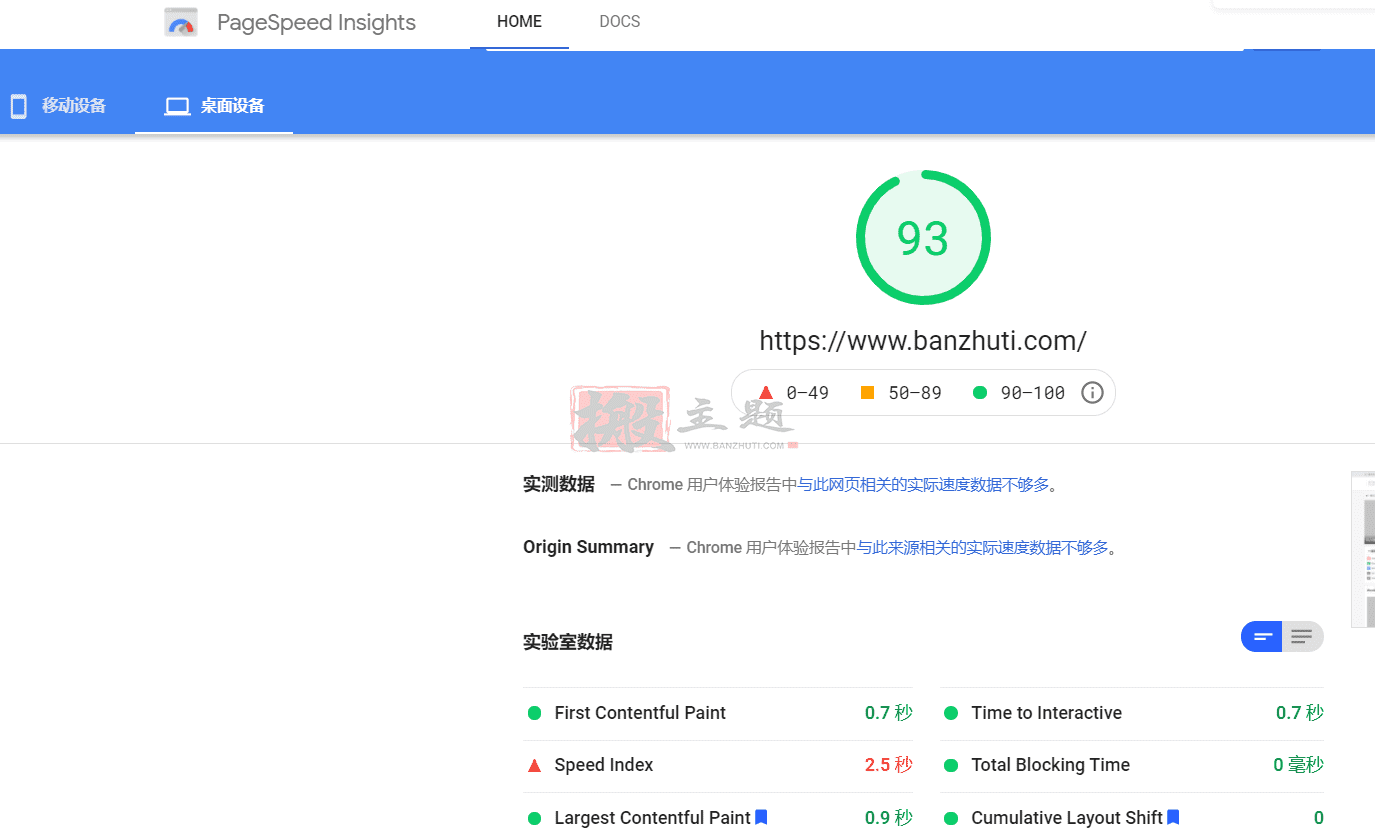Viewport: 1375px width, 836px height.
Task: Click the red triangle 0-49 legend icon
Action: tap(766, 393)
